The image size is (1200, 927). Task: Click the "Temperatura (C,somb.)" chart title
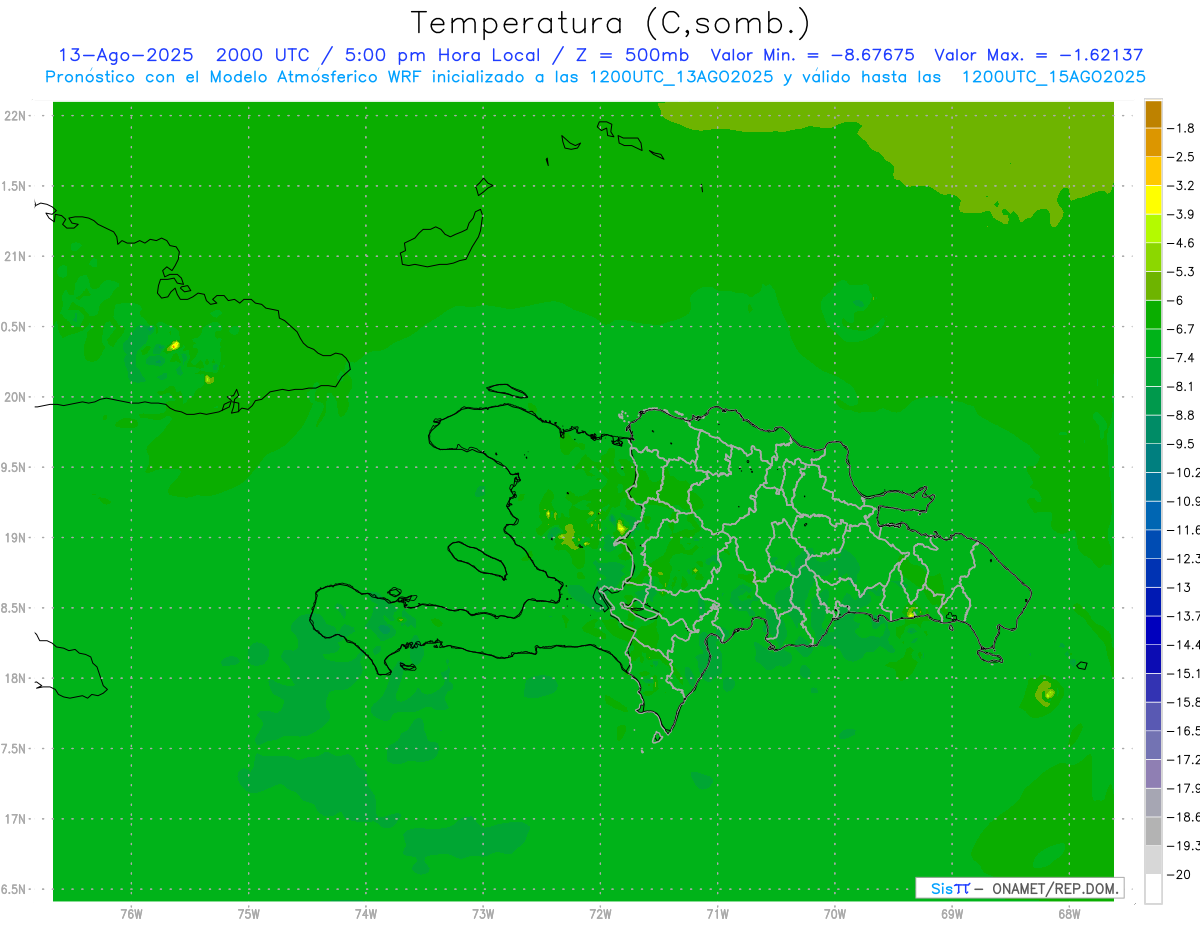610,22
